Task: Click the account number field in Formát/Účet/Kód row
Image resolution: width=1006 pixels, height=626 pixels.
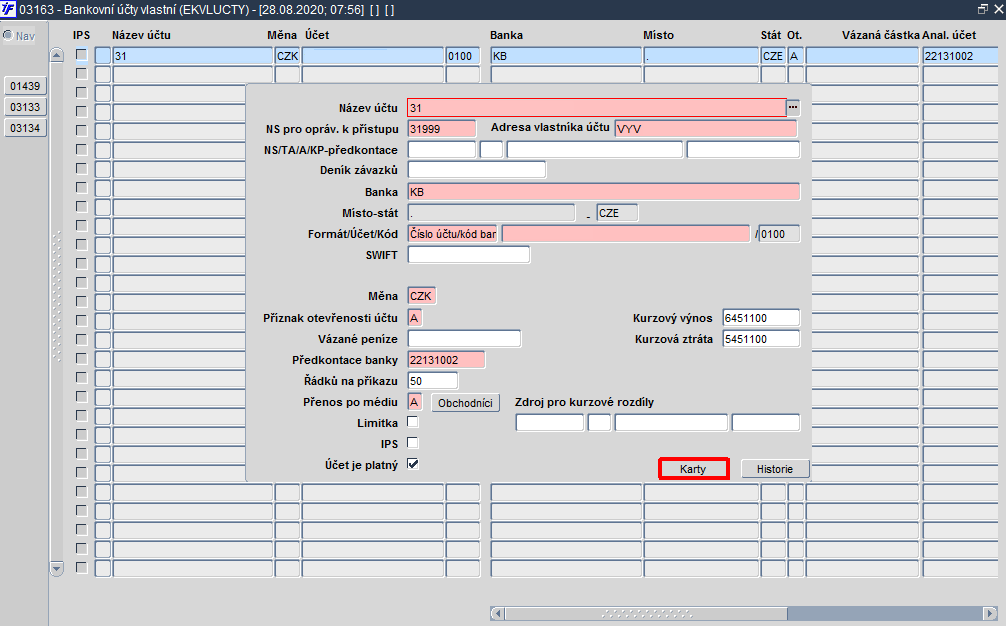Action: (x=626, y=234)
